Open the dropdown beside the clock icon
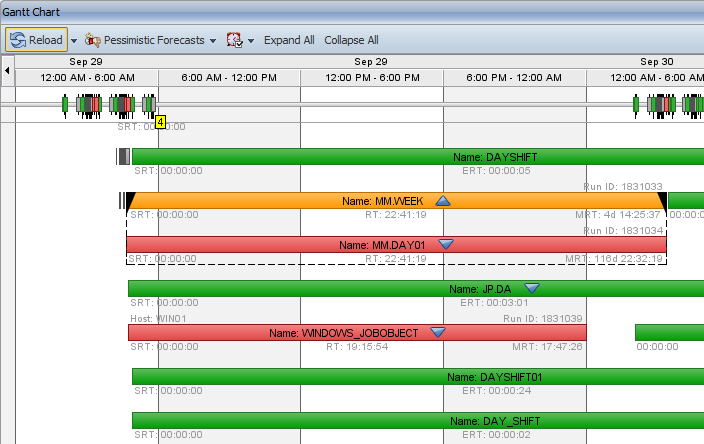Screen dimensions: 704x444 (251, 41)
